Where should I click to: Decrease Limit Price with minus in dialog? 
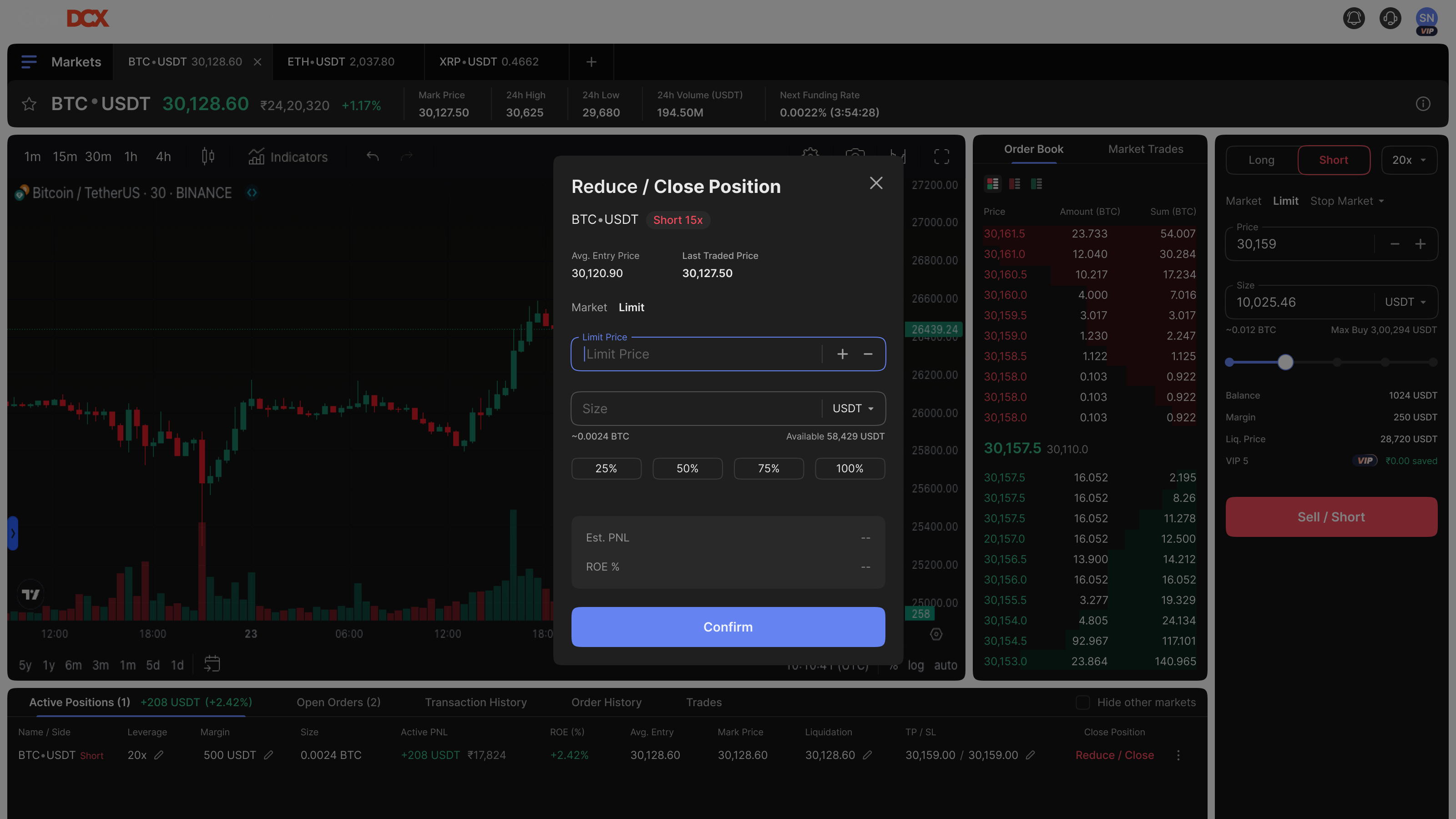[x=868, y=354]
